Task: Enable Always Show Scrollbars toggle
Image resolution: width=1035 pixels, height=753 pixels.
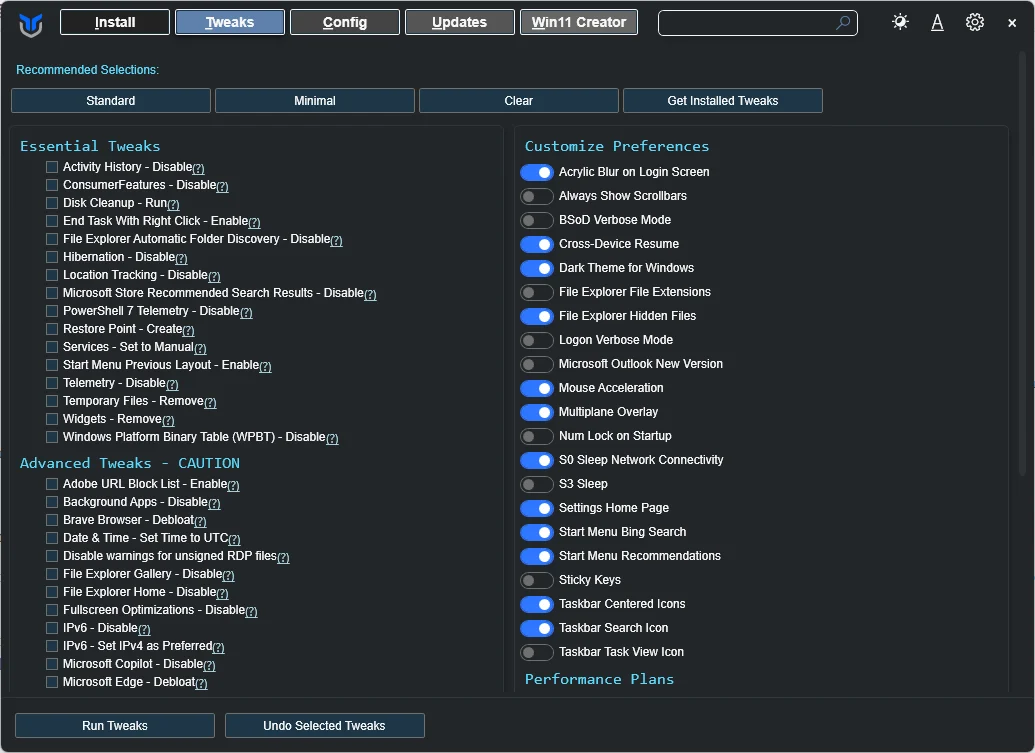Action: point(537,196)
